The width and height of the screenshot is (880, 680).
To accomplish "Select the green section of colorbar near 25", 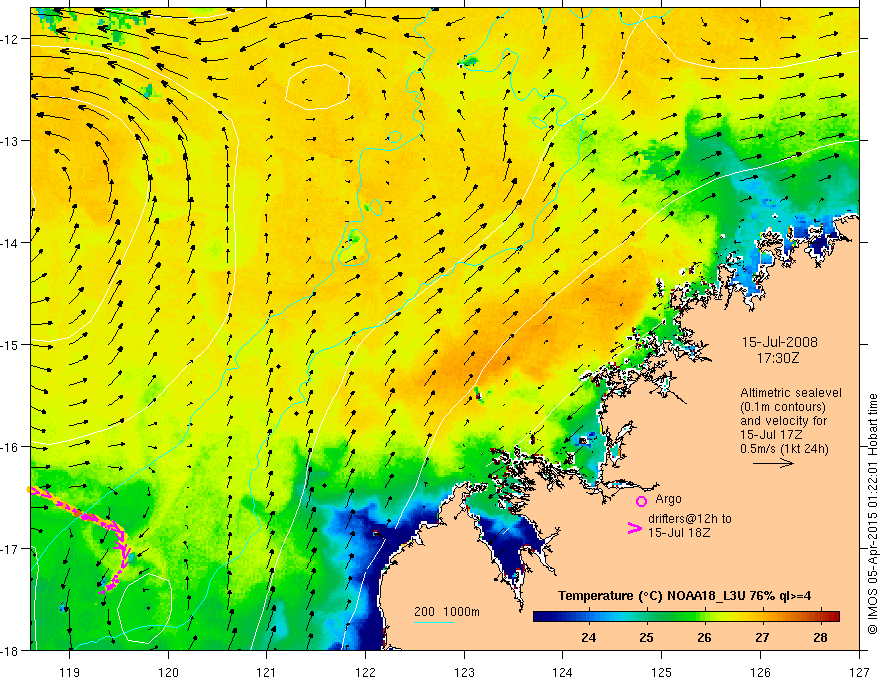I will click(x=647, y=616).
